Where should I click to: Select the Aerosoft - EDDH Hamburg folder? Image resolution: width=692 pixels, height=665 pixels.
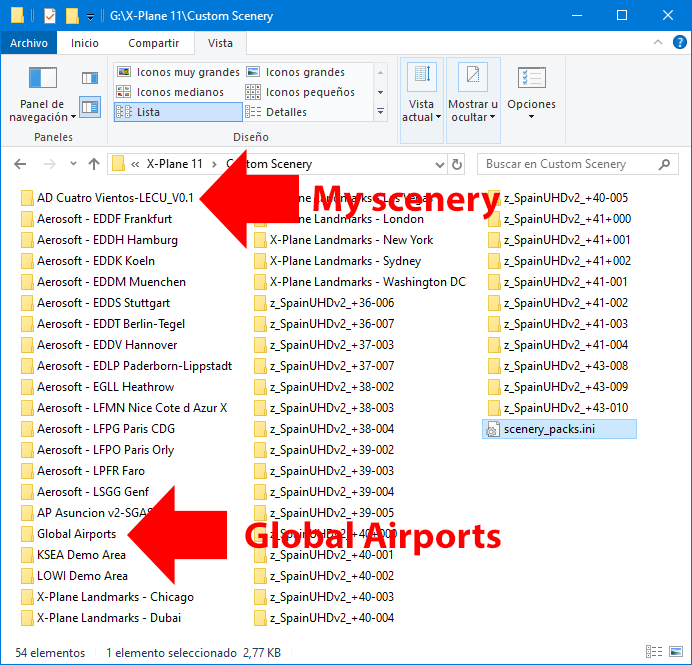(99, 240)
